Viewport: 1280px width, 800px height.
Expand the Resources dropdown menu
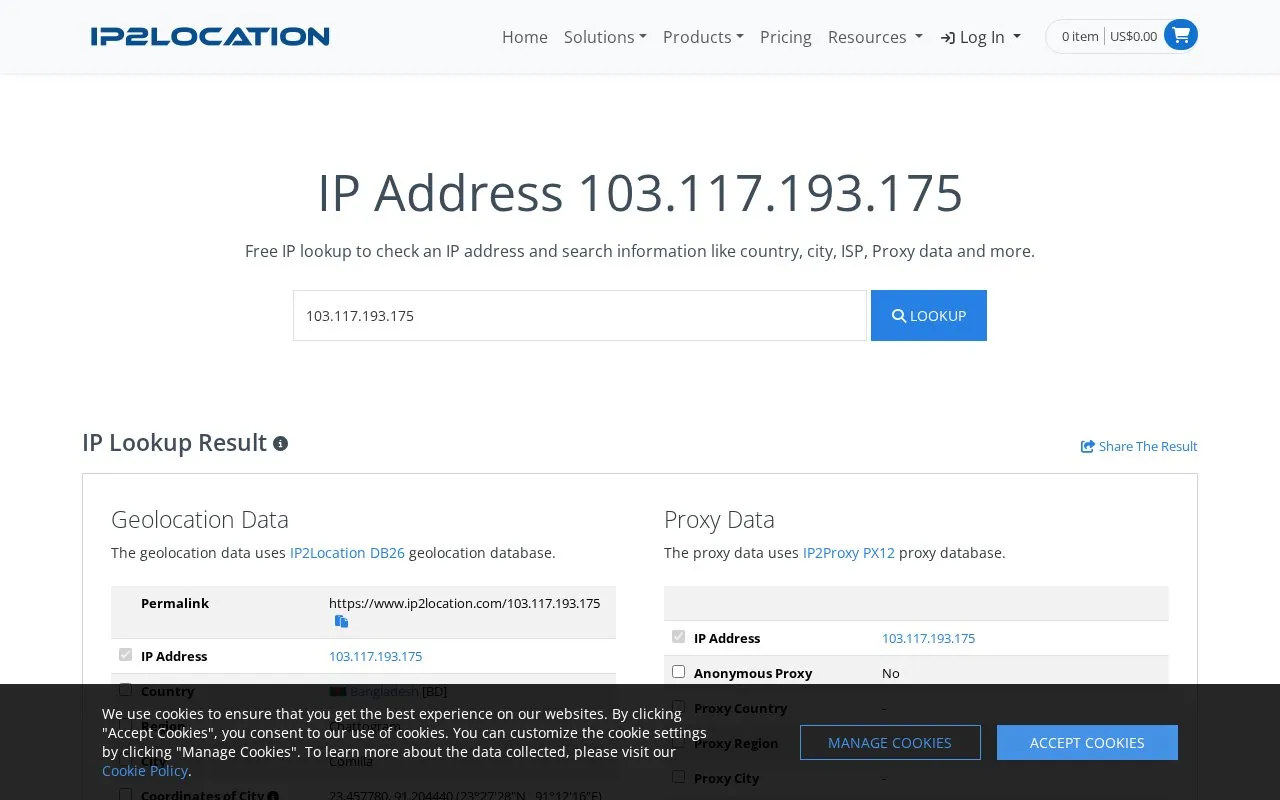pyautogui.click(x=875, y=37)
